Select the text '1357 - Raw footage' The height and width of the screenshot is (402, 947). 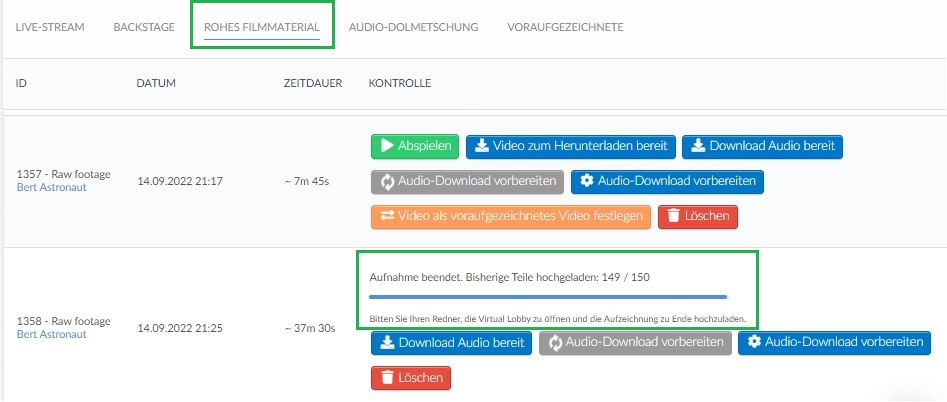tap(63, 175)
